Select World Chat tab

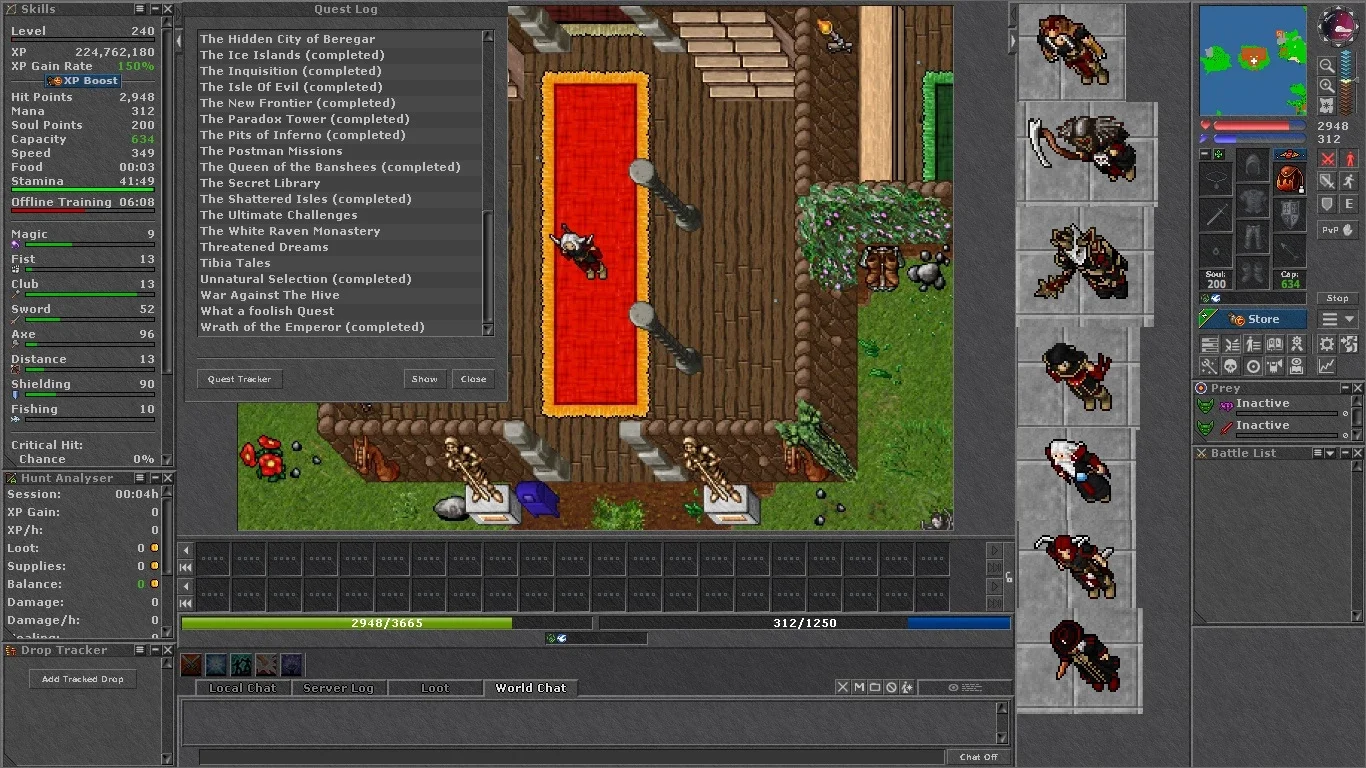[x=531, y=688]
